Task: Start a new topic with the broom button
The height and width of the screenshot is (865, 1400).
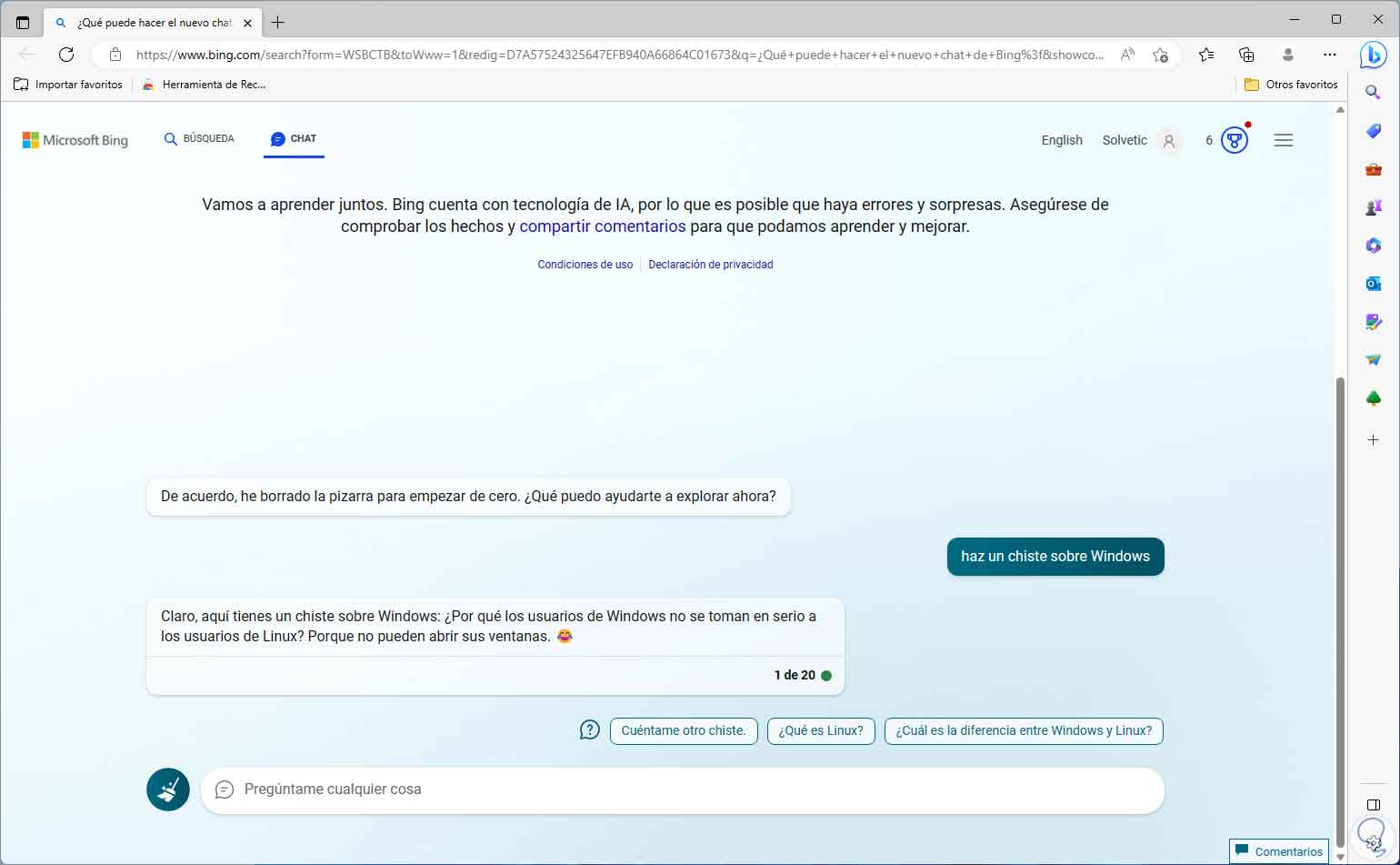Action: point(168,790)
